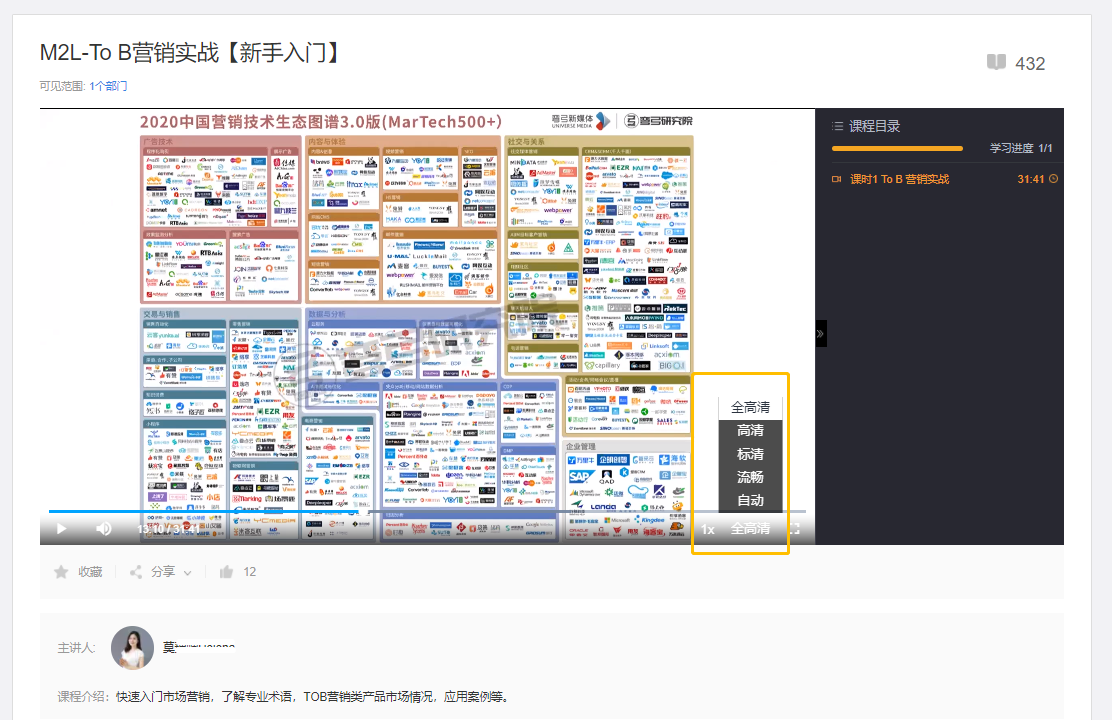The height and width of the screenshot is (720, 1112).
Task: Open the 1个部门 visibility range link
Action: (x=108, y=86)
